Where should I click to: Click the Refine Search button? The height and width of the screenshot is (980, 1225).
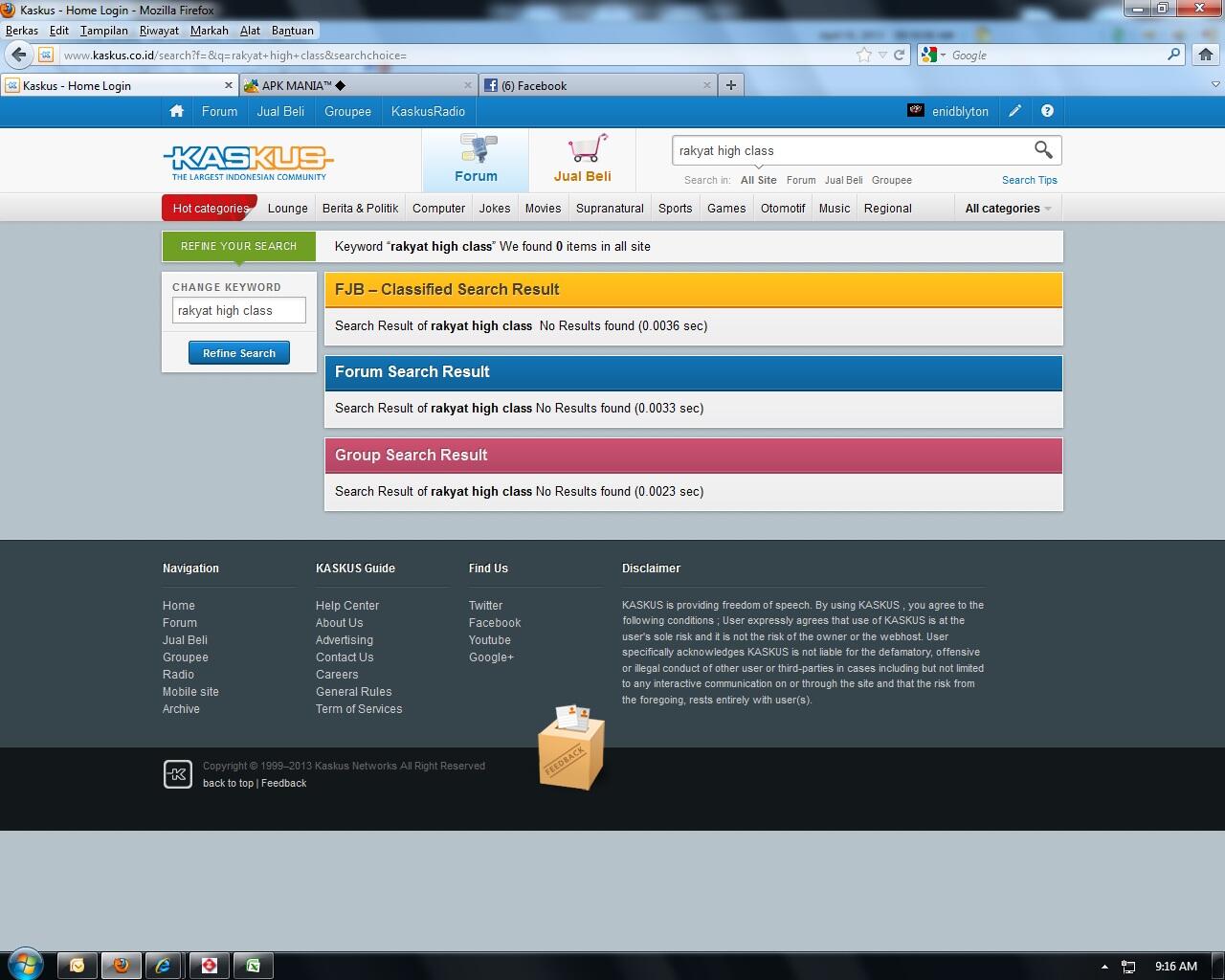click(239, 353)
